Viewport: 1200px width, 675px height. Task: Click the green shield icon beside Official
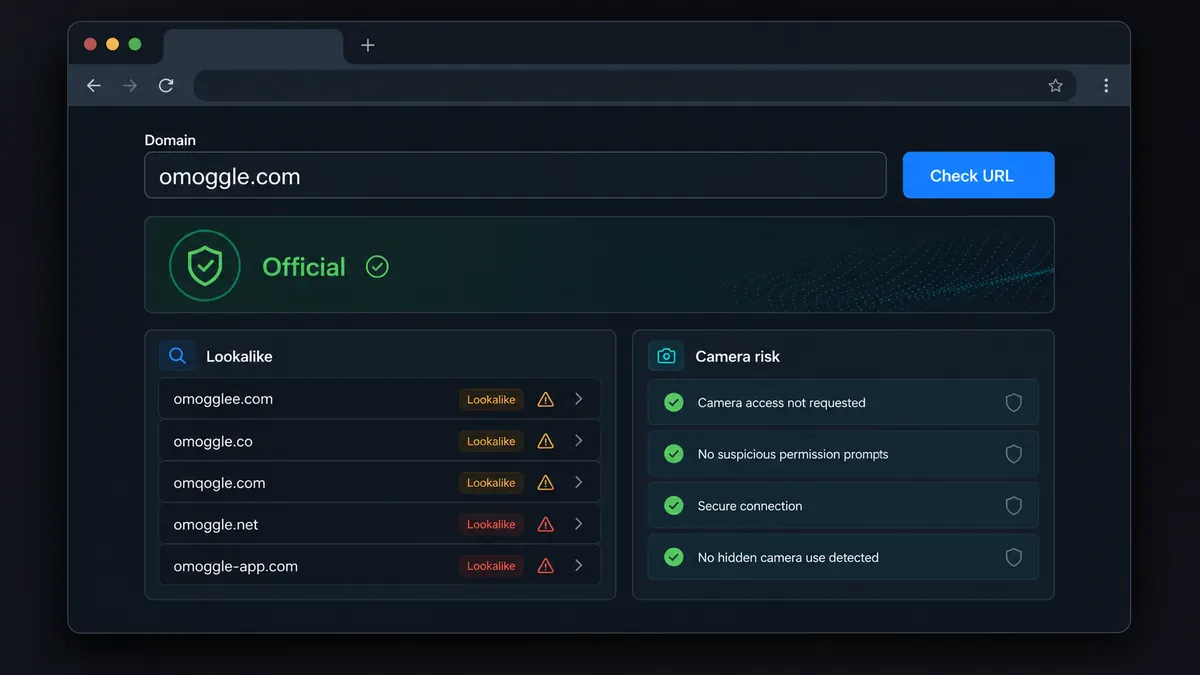point(205,266)
